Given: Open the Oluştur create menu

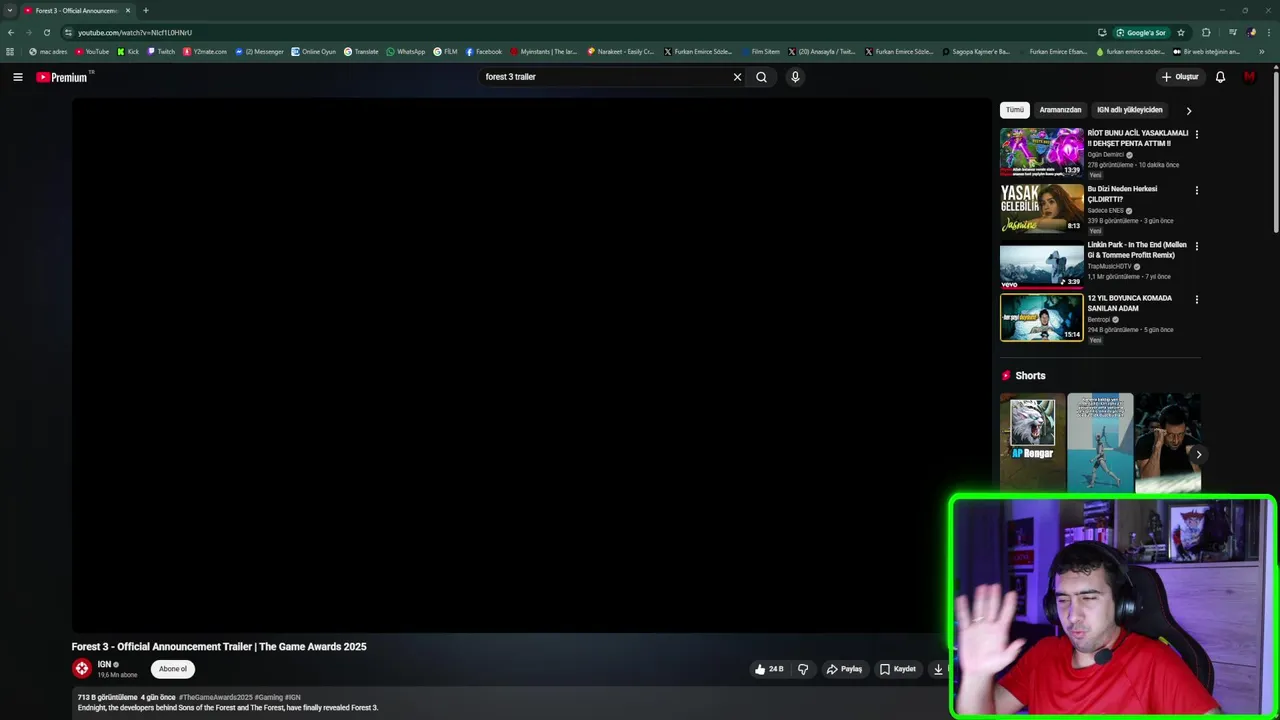Looking at the screenshot, I should (1180, 77).
